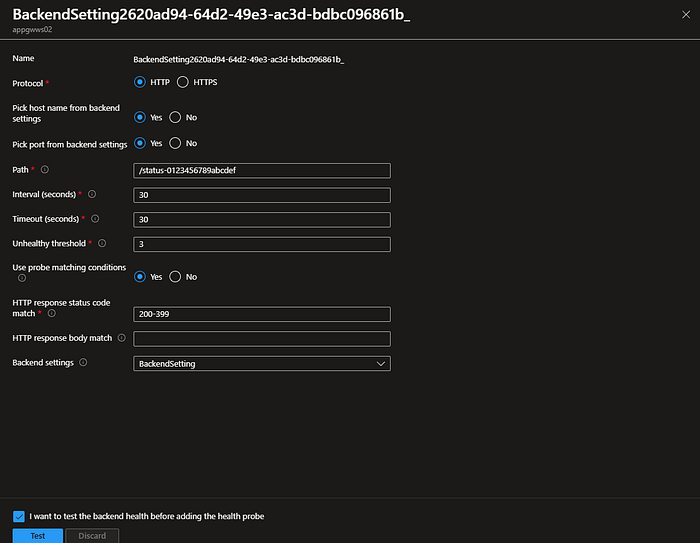The width and height of the screenshot is (700, 543).
Task: Click the blue Test button
Action: pyautogui.click(x=38, y=535)
